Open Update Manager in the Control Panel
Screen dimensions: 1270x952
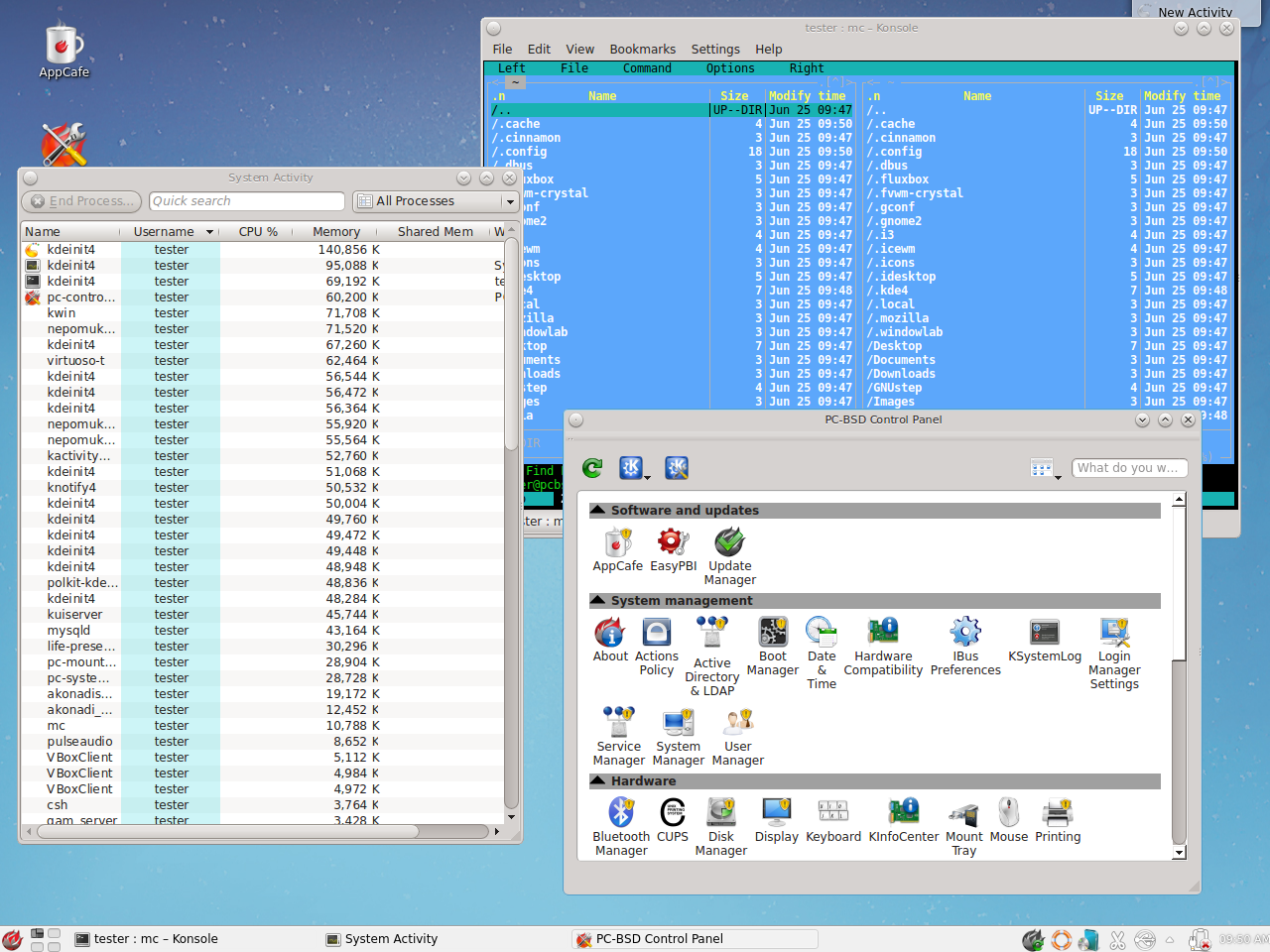coord(729,556)
